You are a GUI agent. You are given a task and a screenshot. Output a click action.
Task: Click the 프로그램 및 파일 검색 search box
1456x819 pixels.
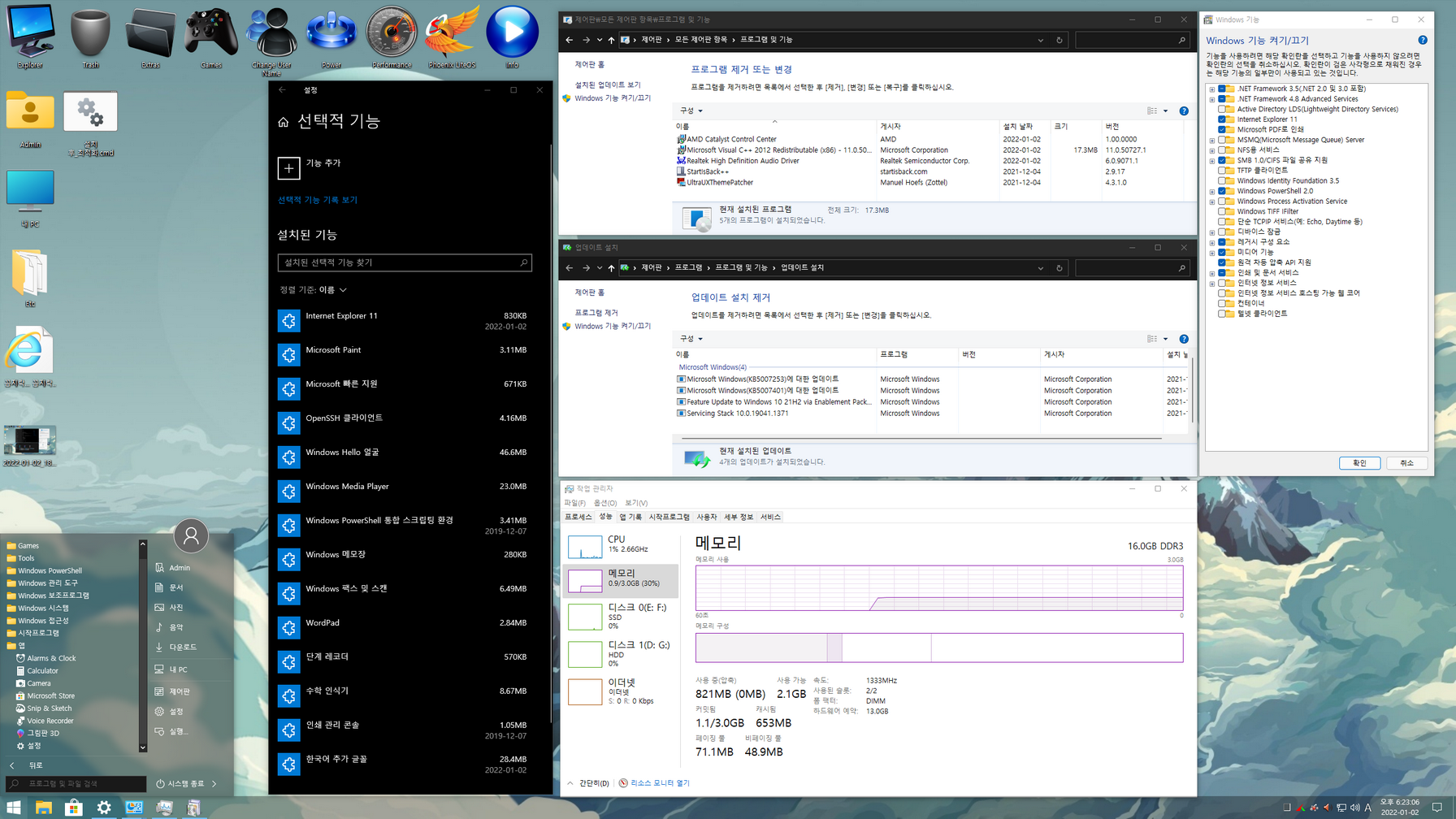point(78,784)
